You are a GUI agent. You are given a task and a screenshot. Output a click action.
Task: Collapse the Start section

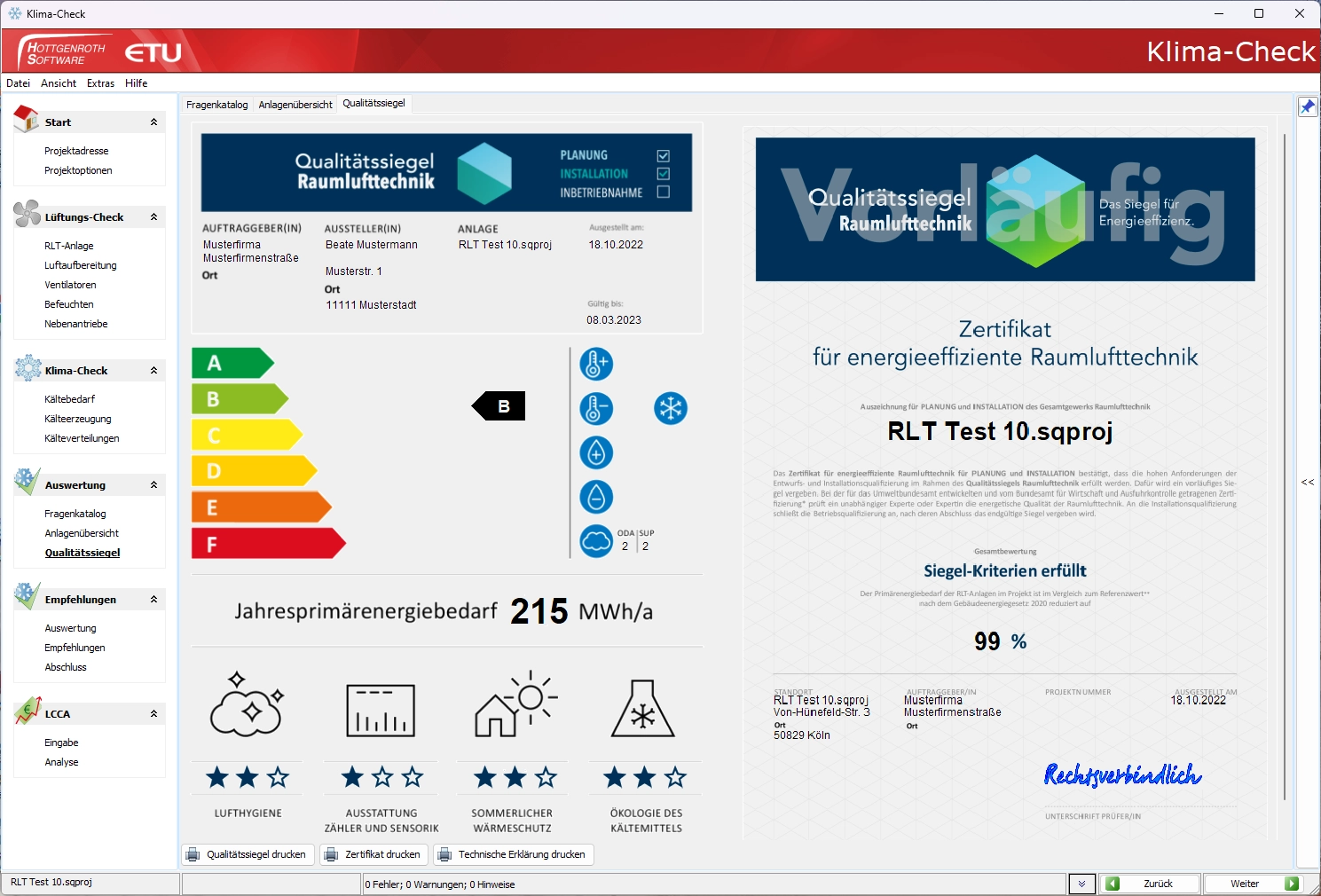click(153, 122)
